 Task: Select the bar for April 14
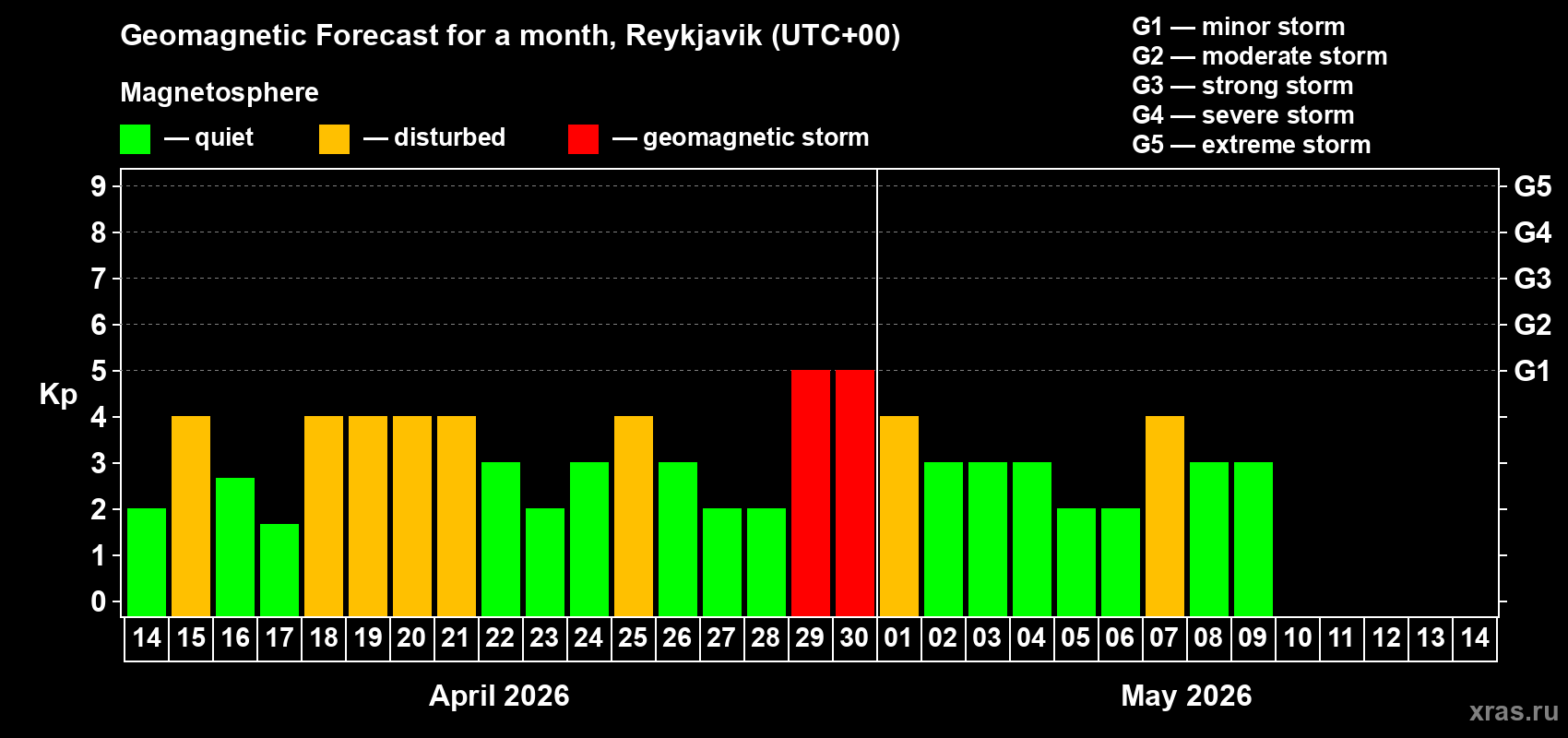(x=147, y=562)
